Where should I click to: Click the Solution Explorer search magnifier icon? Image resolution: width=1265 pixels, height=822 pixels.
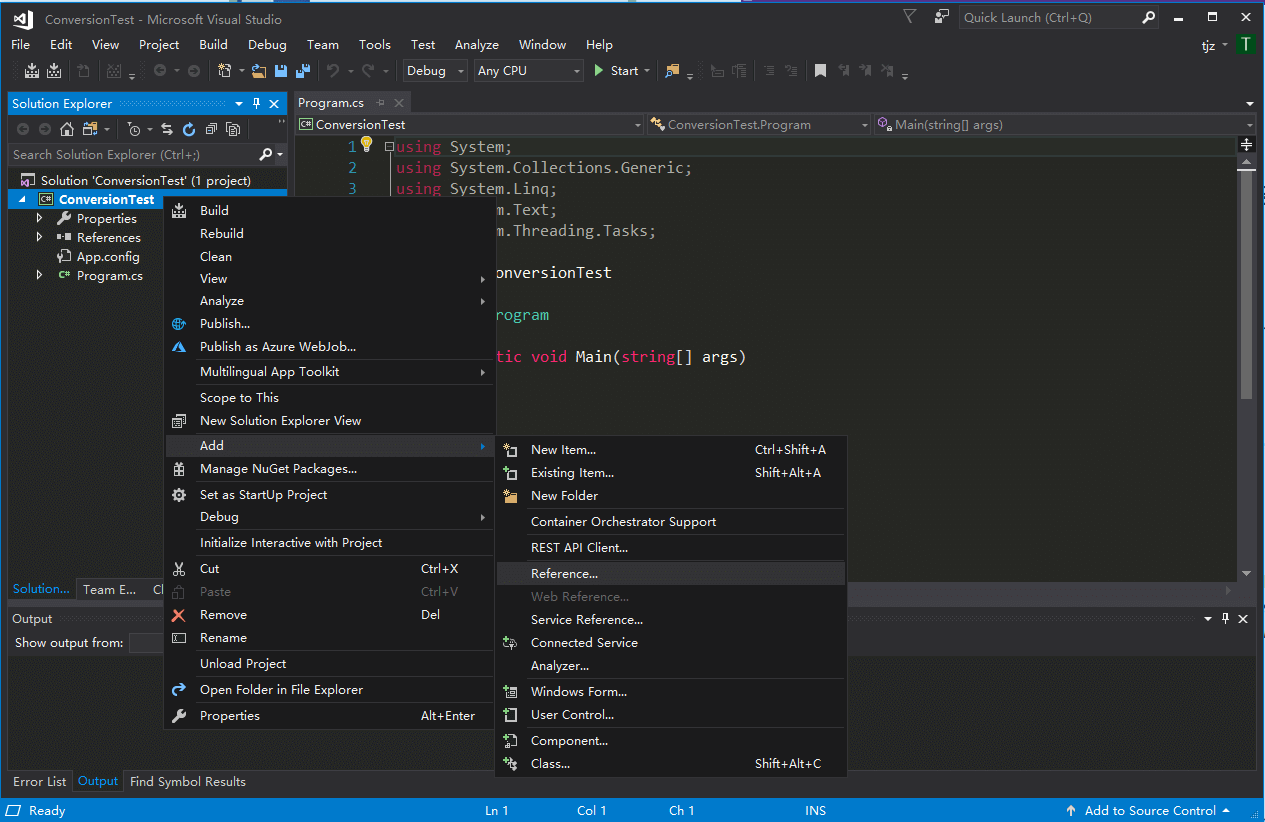coord(265,155)
